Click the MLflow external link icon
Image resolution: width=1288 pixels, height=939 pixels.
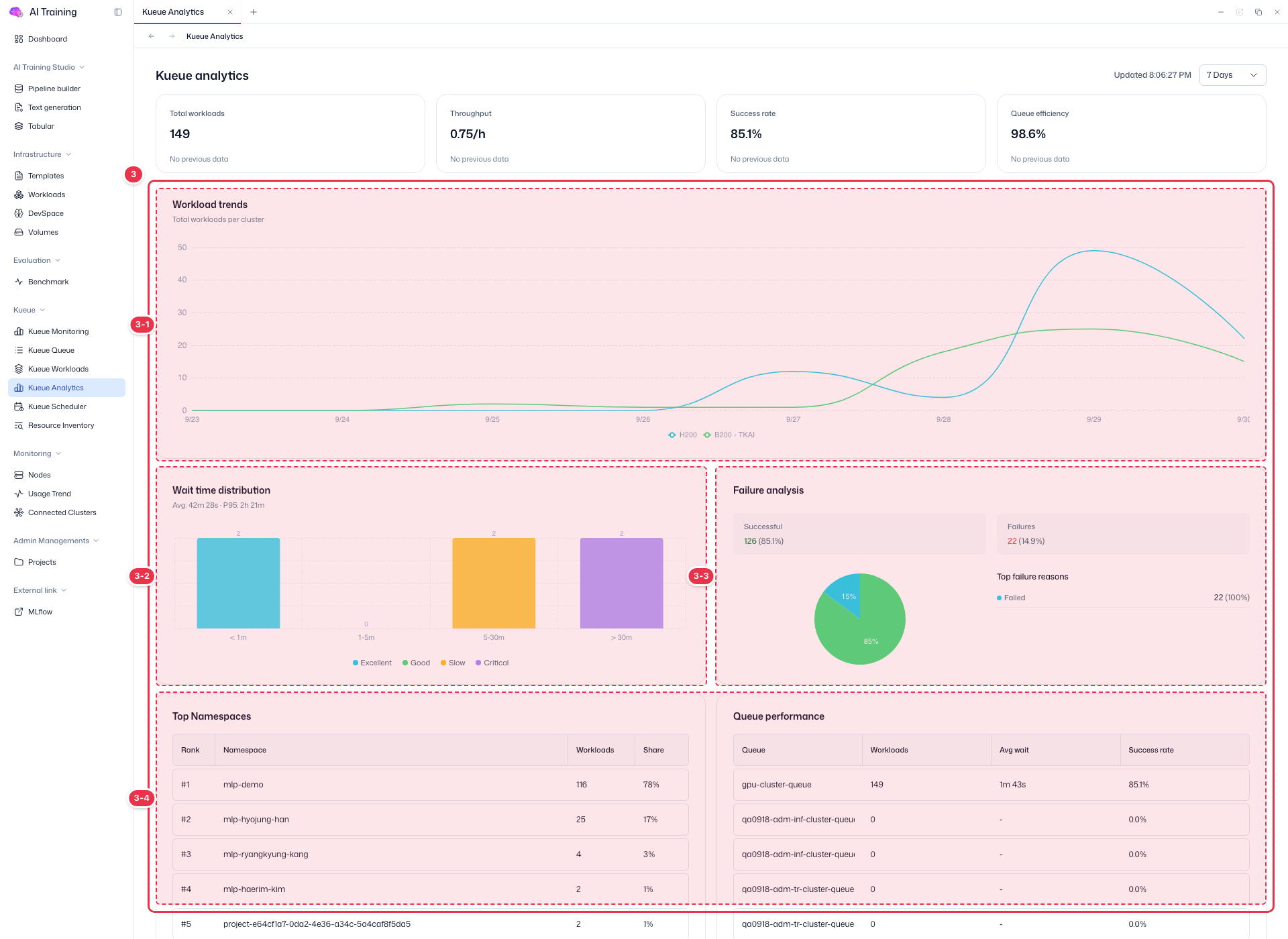point(19,612)
